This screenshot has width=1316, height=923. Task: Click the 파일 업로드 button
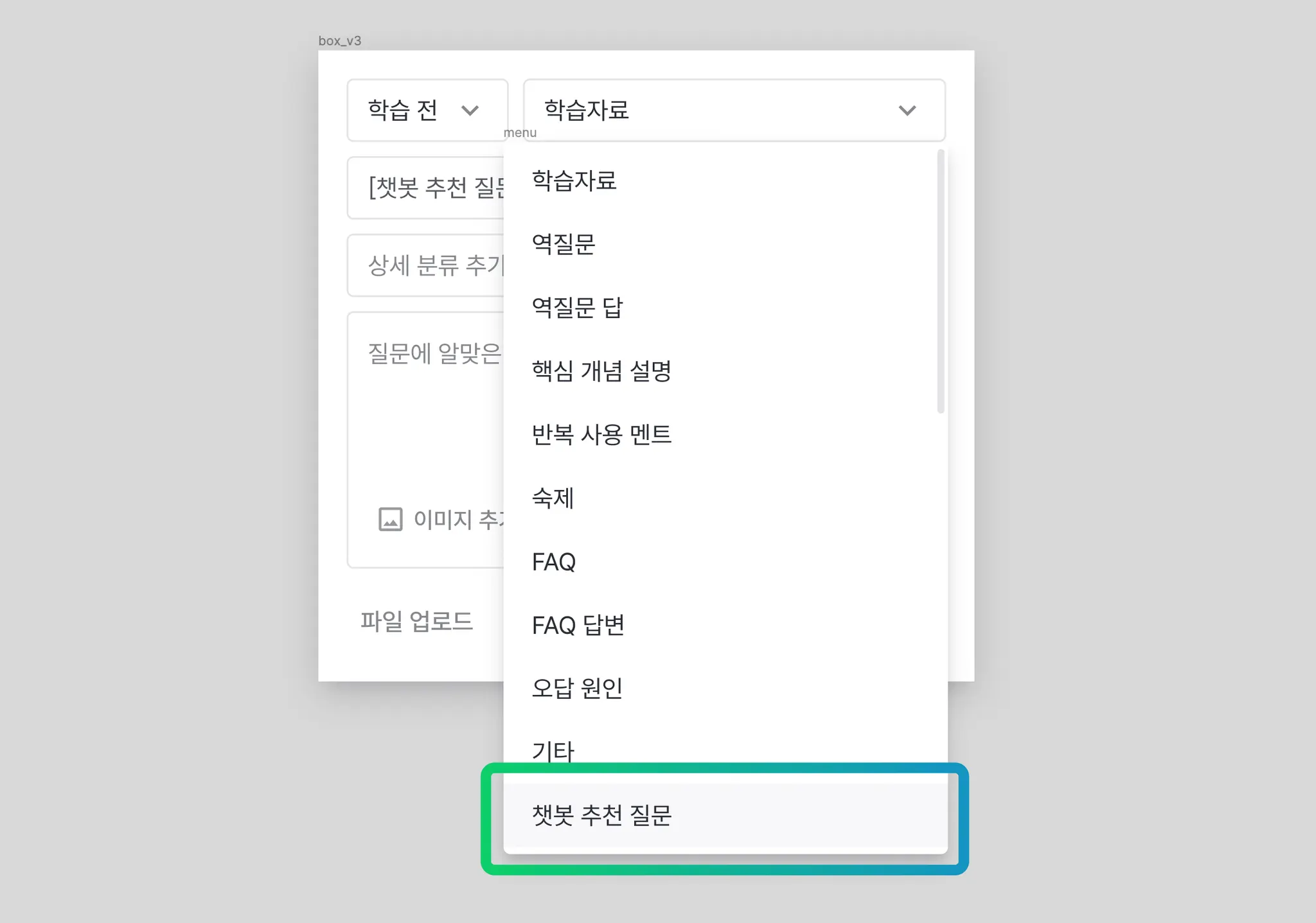click(x=416, y=621)
